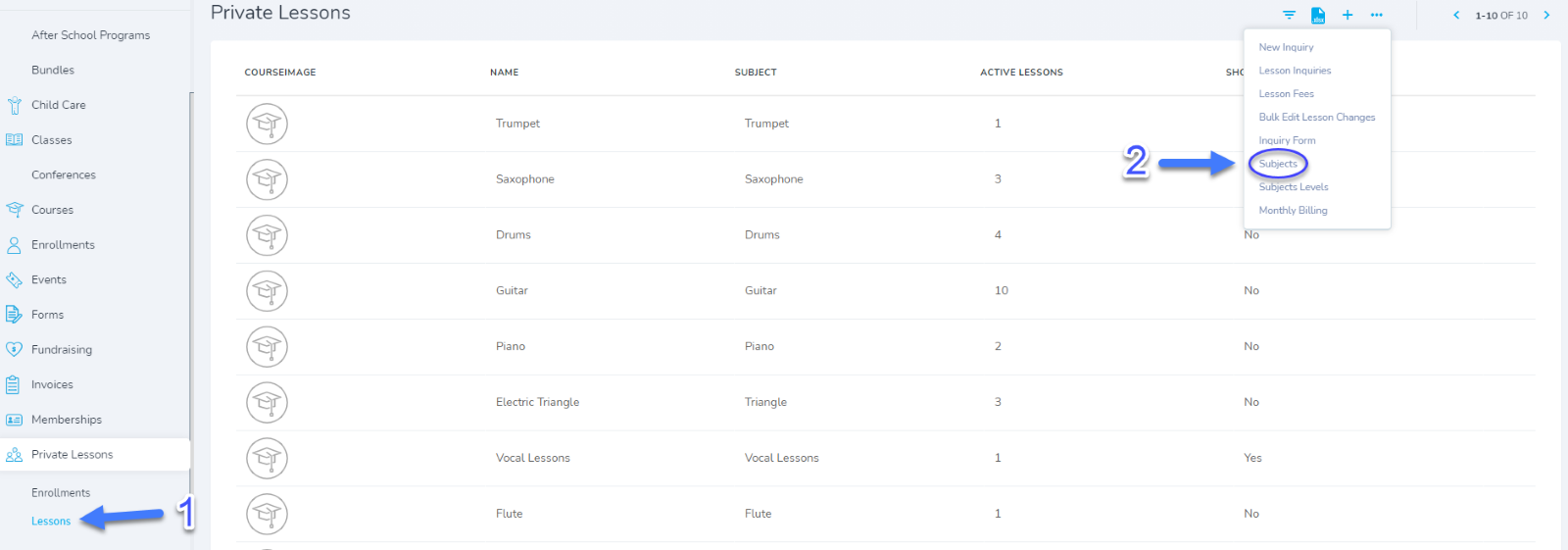Click the Enrollments person icon
1568x550 pixels.
[x=14, y=245]
